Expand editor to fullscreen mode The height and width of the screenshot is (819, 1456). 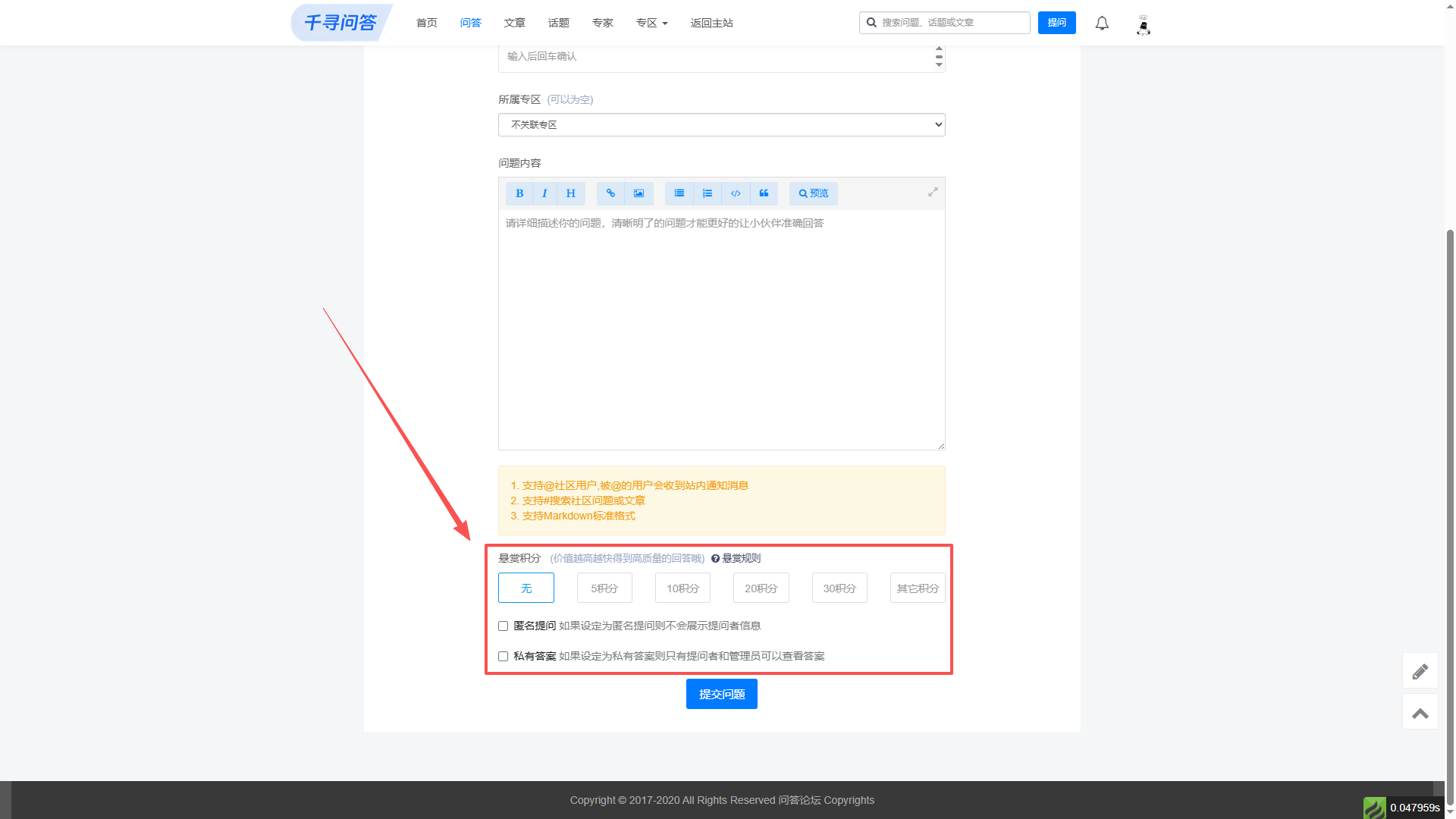click(933, 192)
